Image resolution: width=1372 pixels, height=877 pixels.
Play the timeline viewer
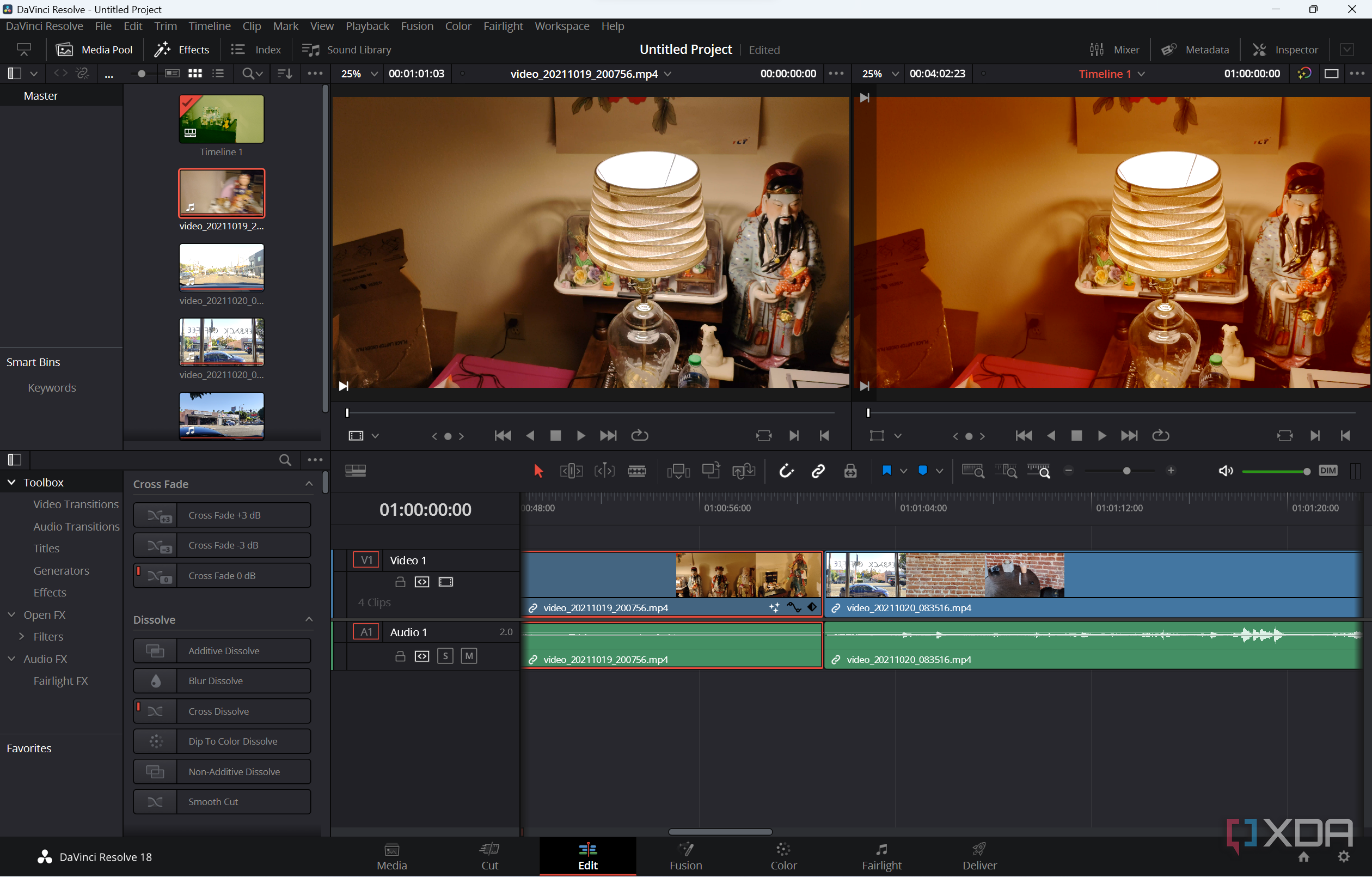click(x=1101, y=436)
